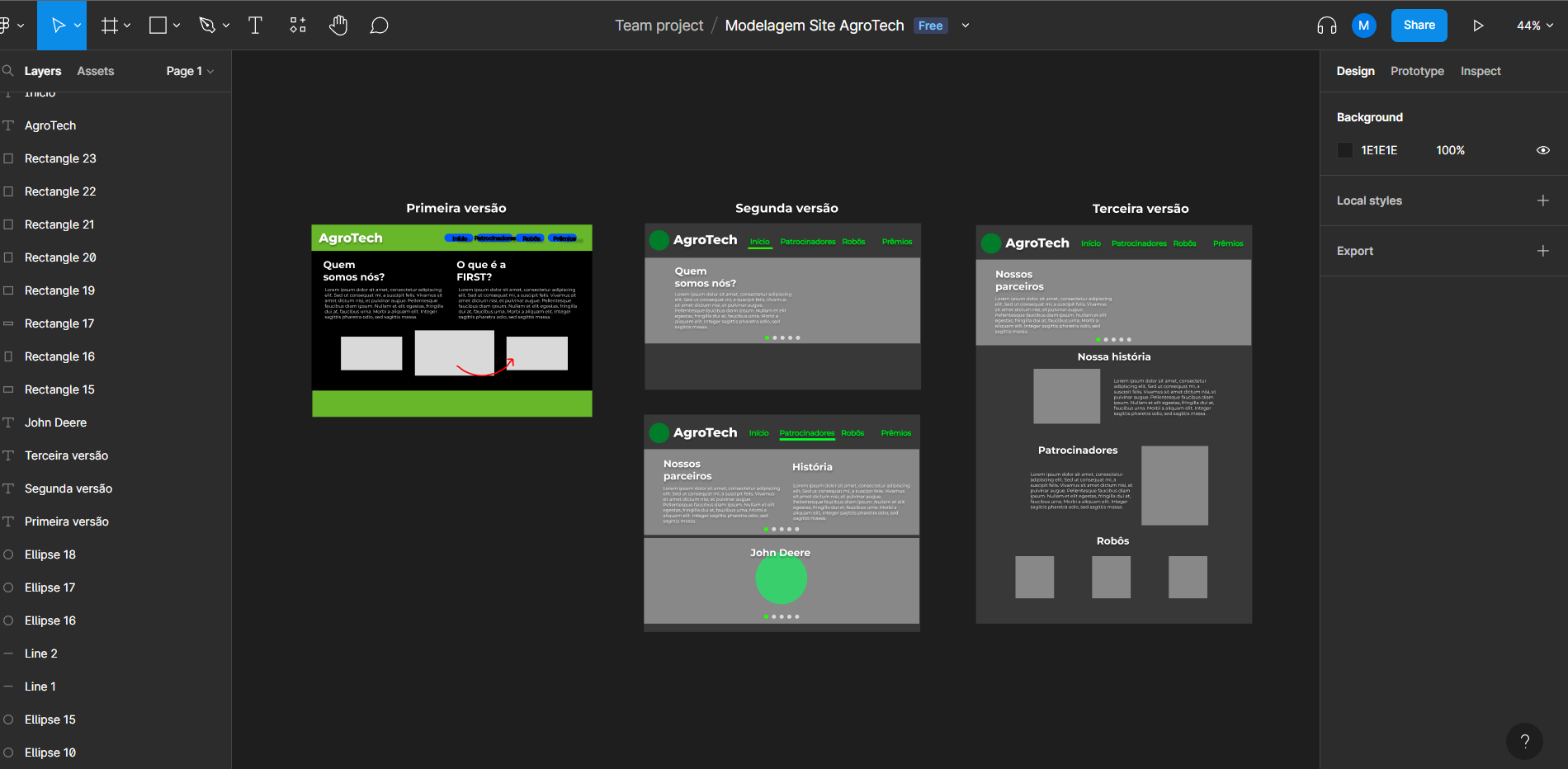Open the zoom percentage dropdown

pos(1533,25)
